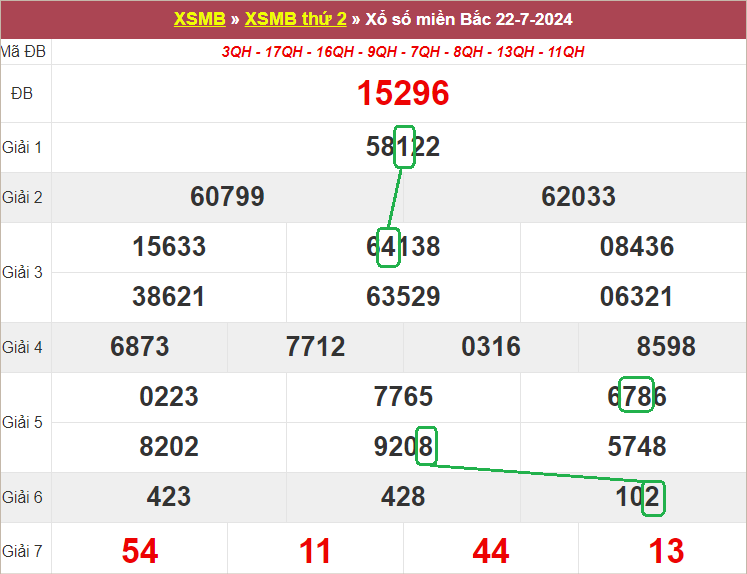
Task: Click the Giải 3 number 06321
Action: point(636,297)
